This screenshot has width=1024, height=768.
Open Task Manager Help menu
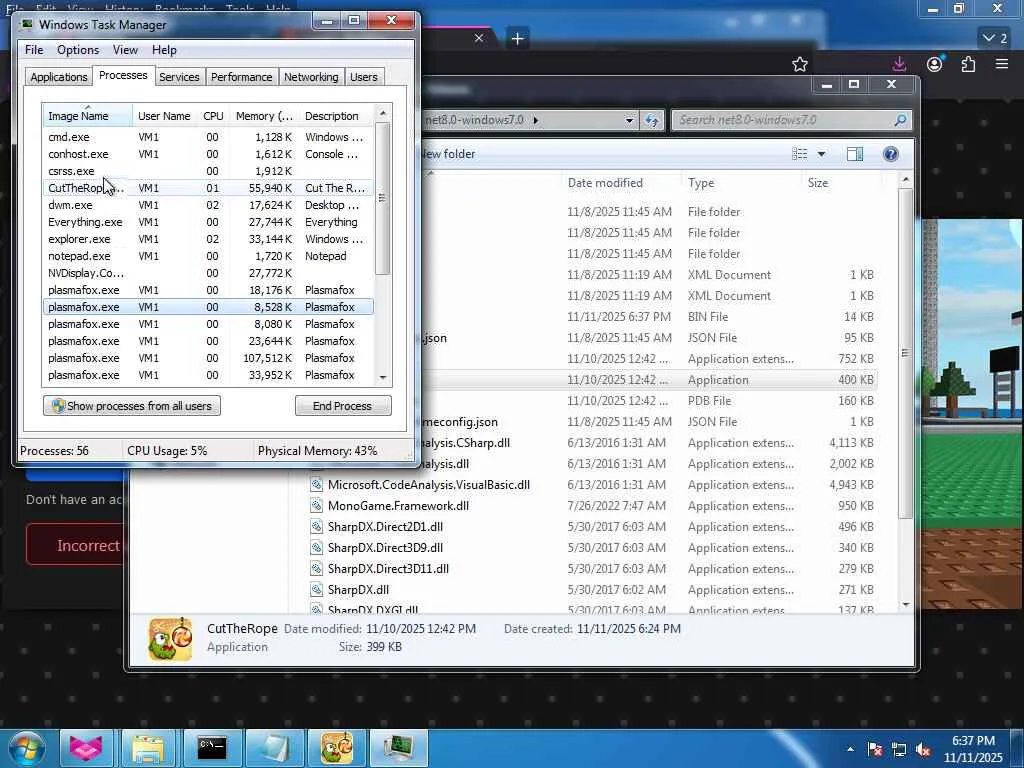click(x=165, y=50)
